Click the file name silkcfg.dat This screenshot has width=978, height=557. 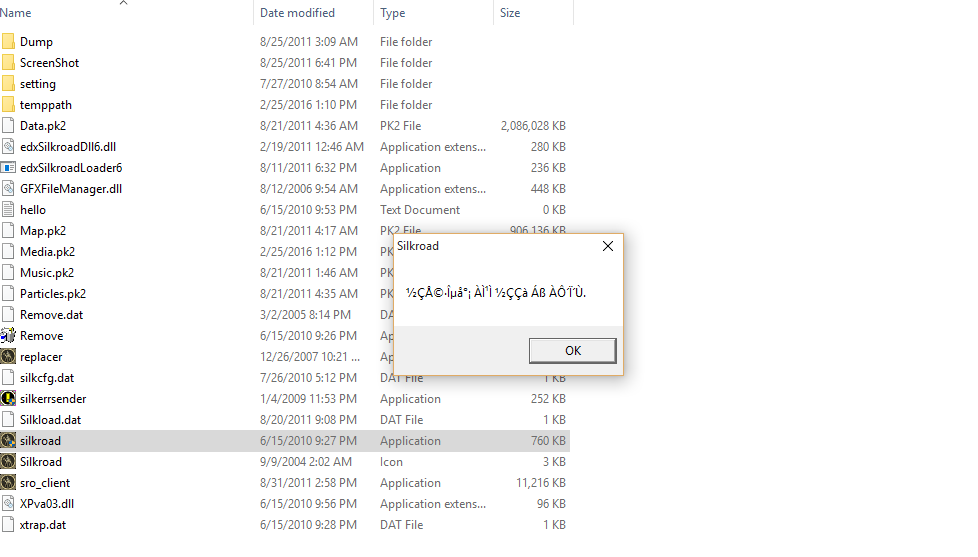click(x=47, y=378)
